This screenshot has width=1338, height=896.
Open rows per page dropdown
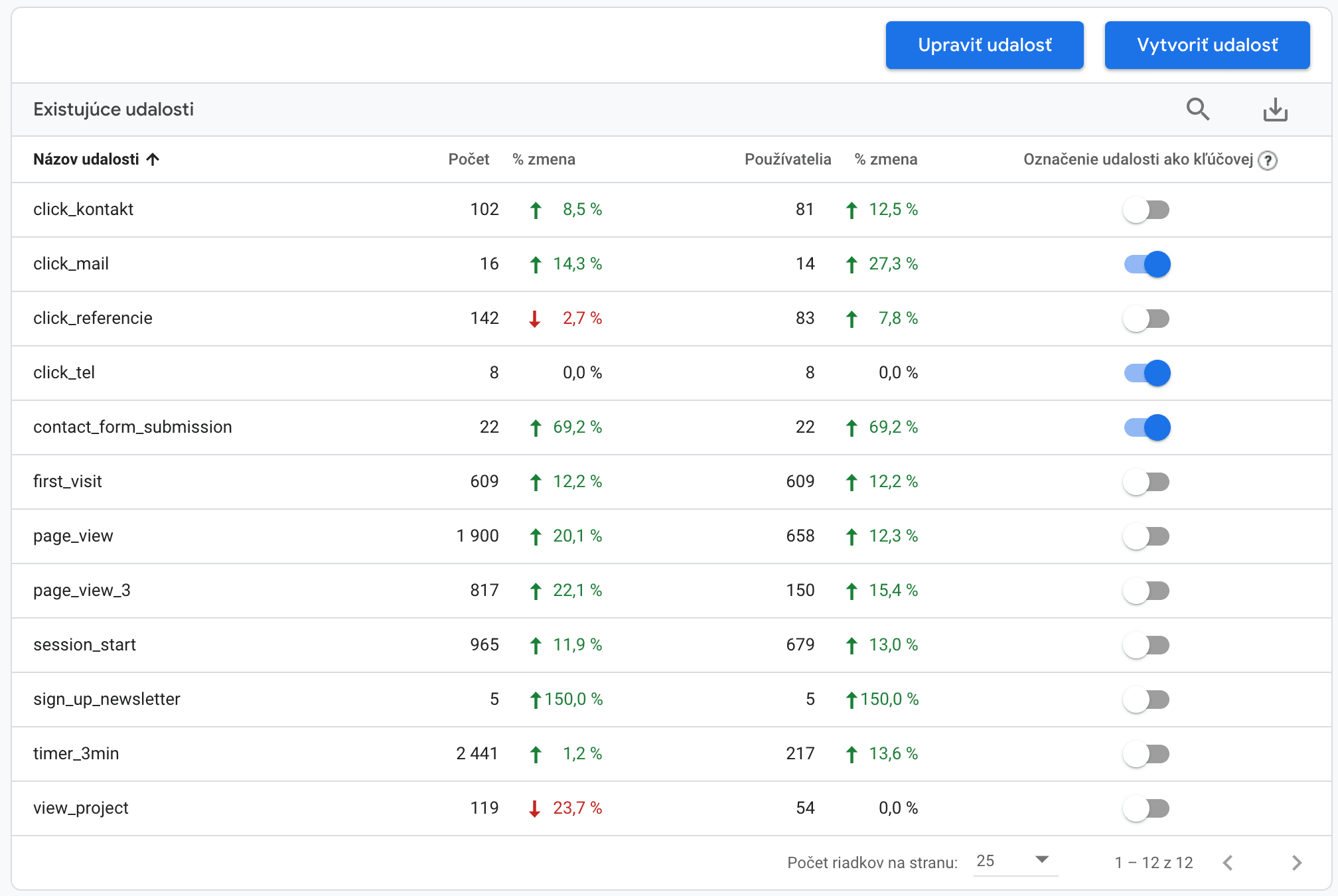pyautogui.click(x=1014, y=861)
